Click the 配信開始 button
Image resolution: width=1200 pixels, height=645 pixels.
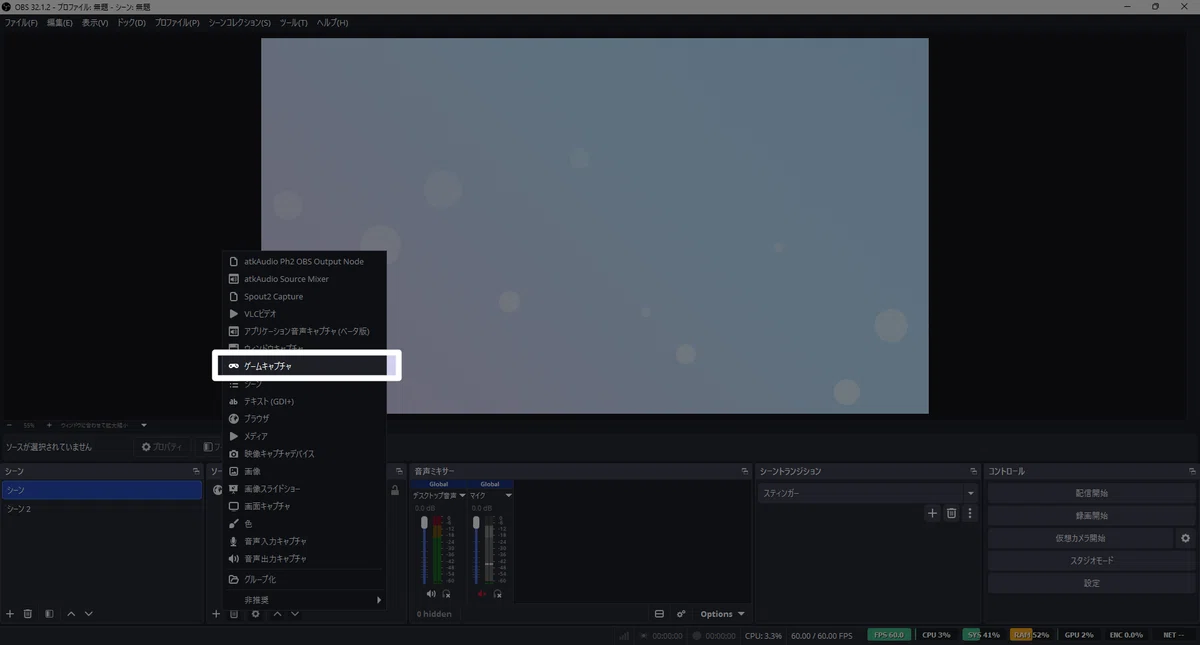[1091, 493]
